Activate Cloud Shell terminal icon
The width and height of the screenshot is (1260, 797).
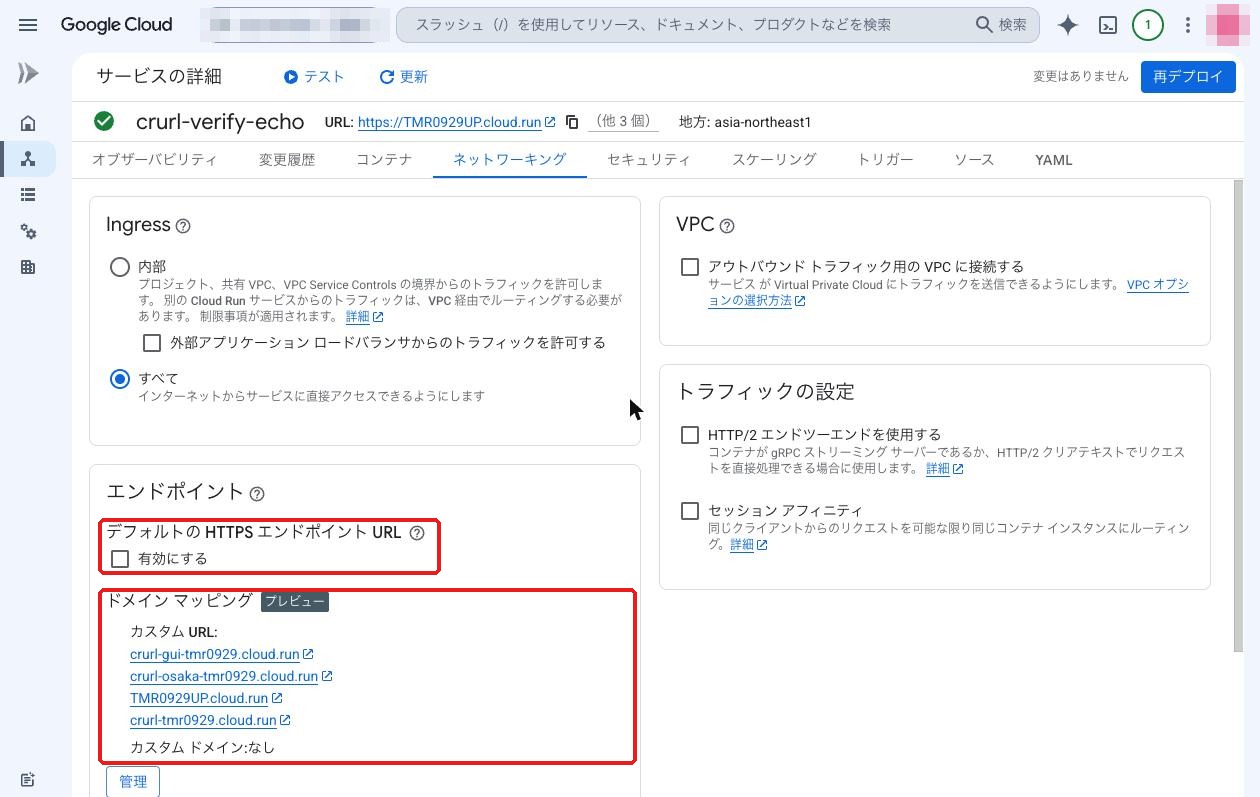coord(1108,25)
